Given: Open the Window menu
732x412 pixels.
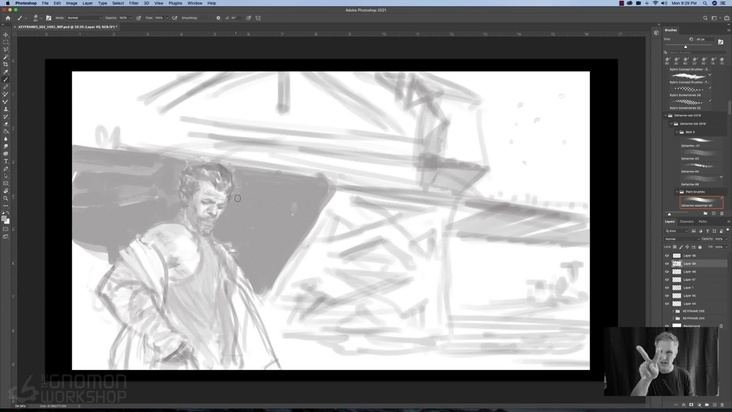Looking at the screenshot, I should tap(195, 3).
